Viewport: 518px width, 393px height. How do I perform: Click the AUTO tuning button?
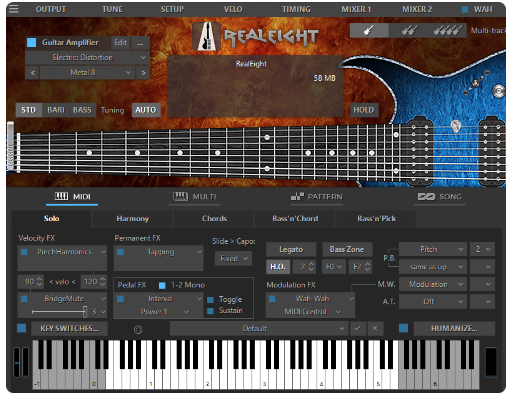[146, 110]
